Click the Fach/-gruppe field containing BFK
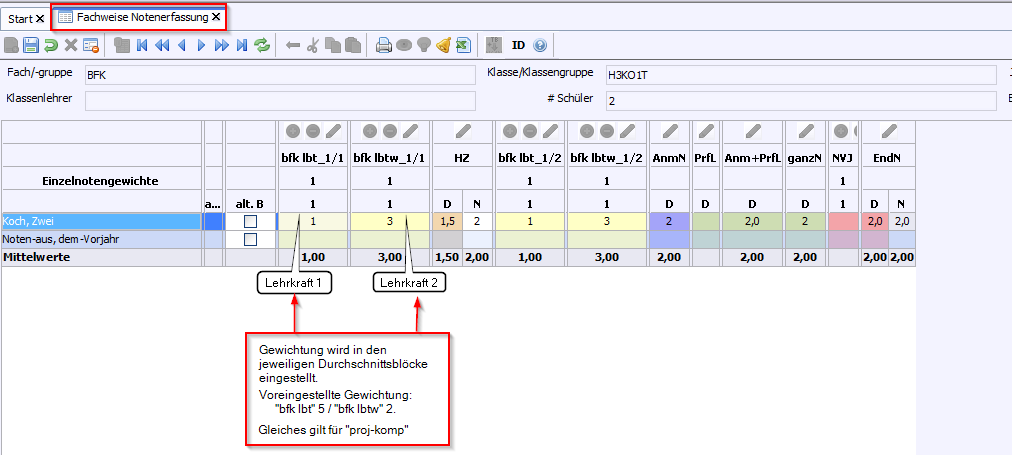 coord(279,75)
